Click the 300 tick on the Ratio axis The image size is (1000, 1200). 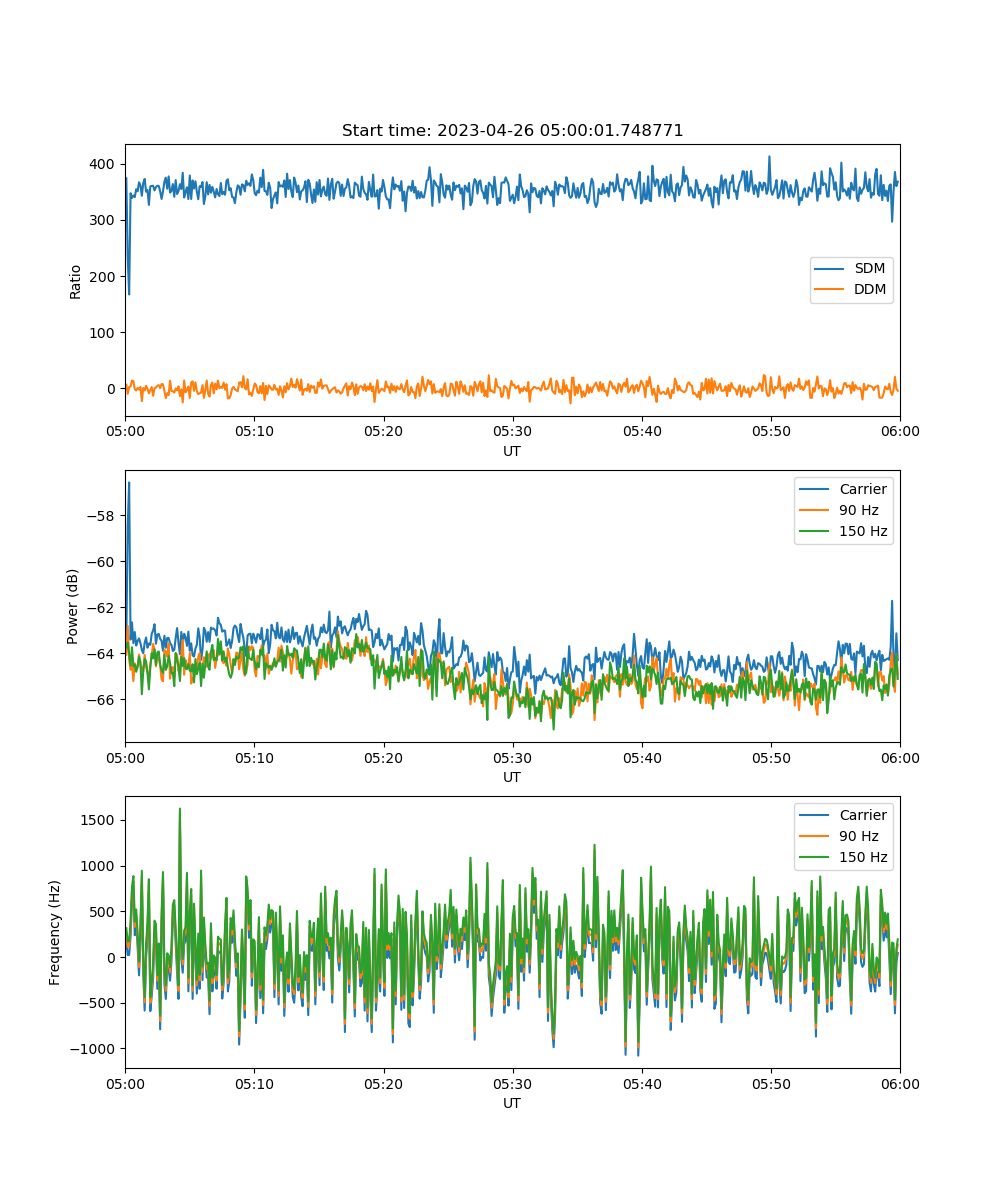104,220
